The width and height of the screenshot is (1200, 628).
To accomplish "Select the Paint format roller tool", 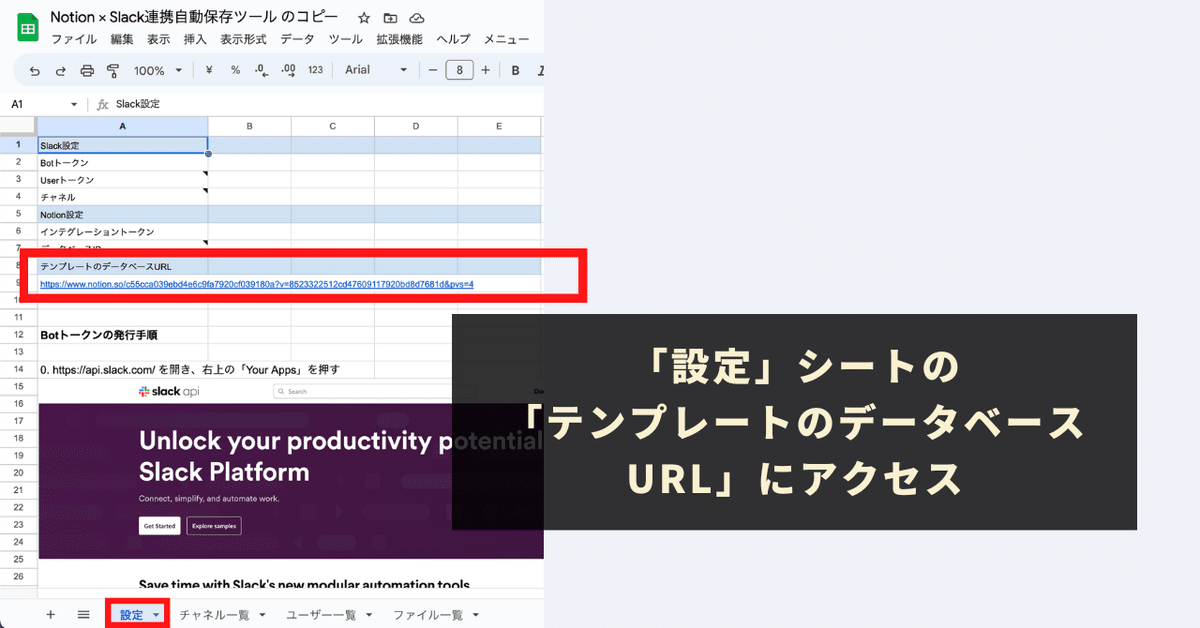I will tap(113, 71).
